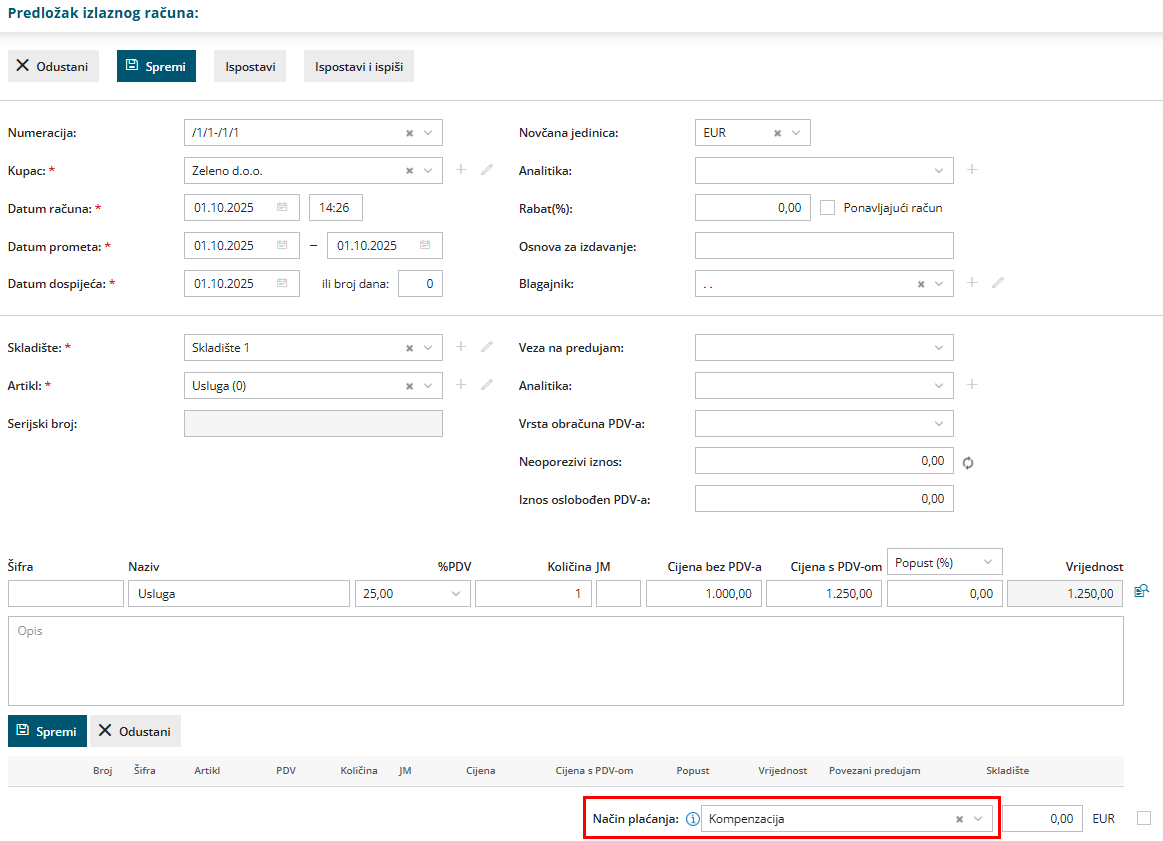Click the Popust value field 0,00
This screenshot has height=841, width=1163.
point(945,593)
